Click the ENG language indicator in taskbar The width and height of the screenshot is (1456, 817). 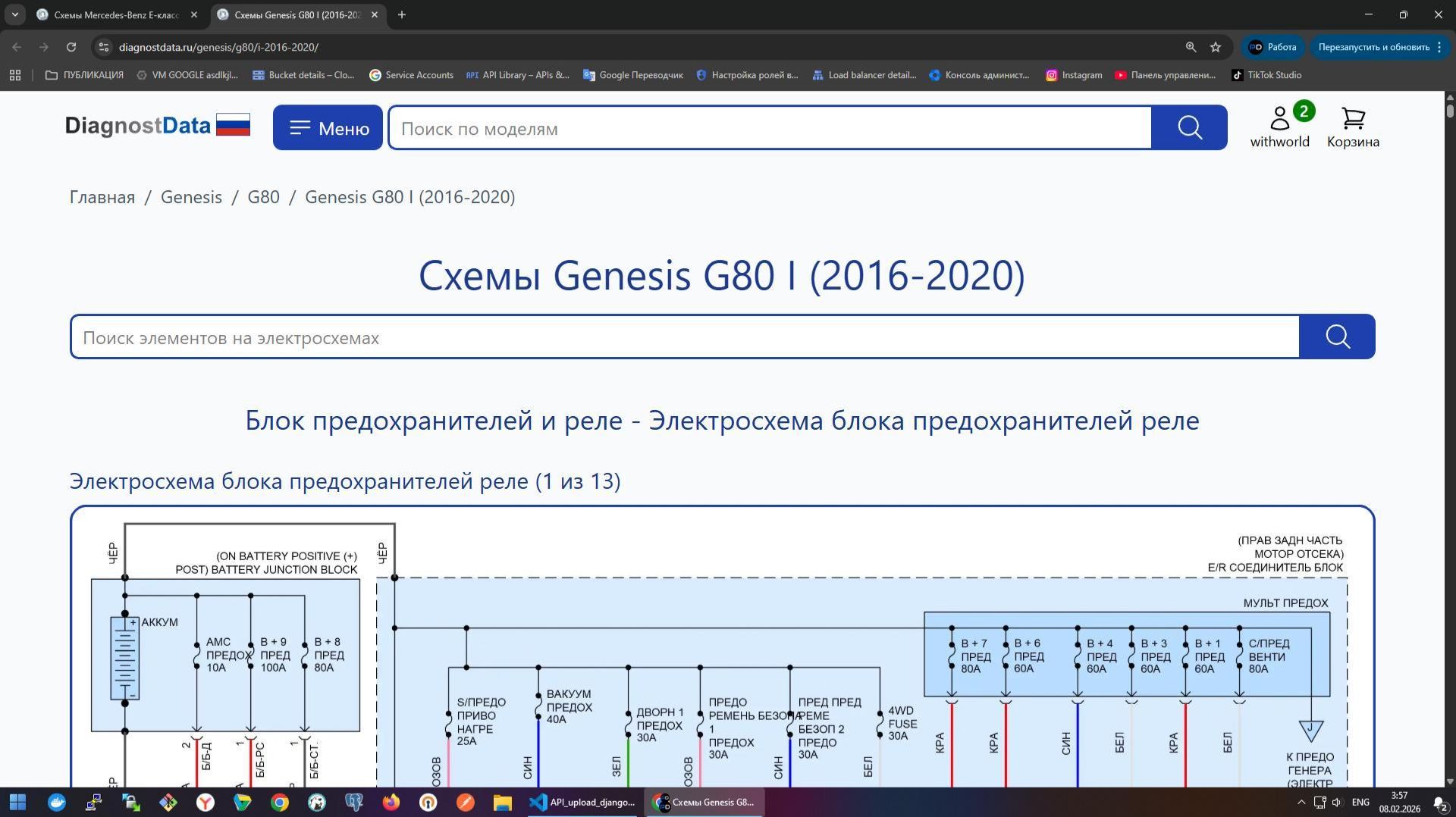pyautogui.click(x=1360, y=802)
